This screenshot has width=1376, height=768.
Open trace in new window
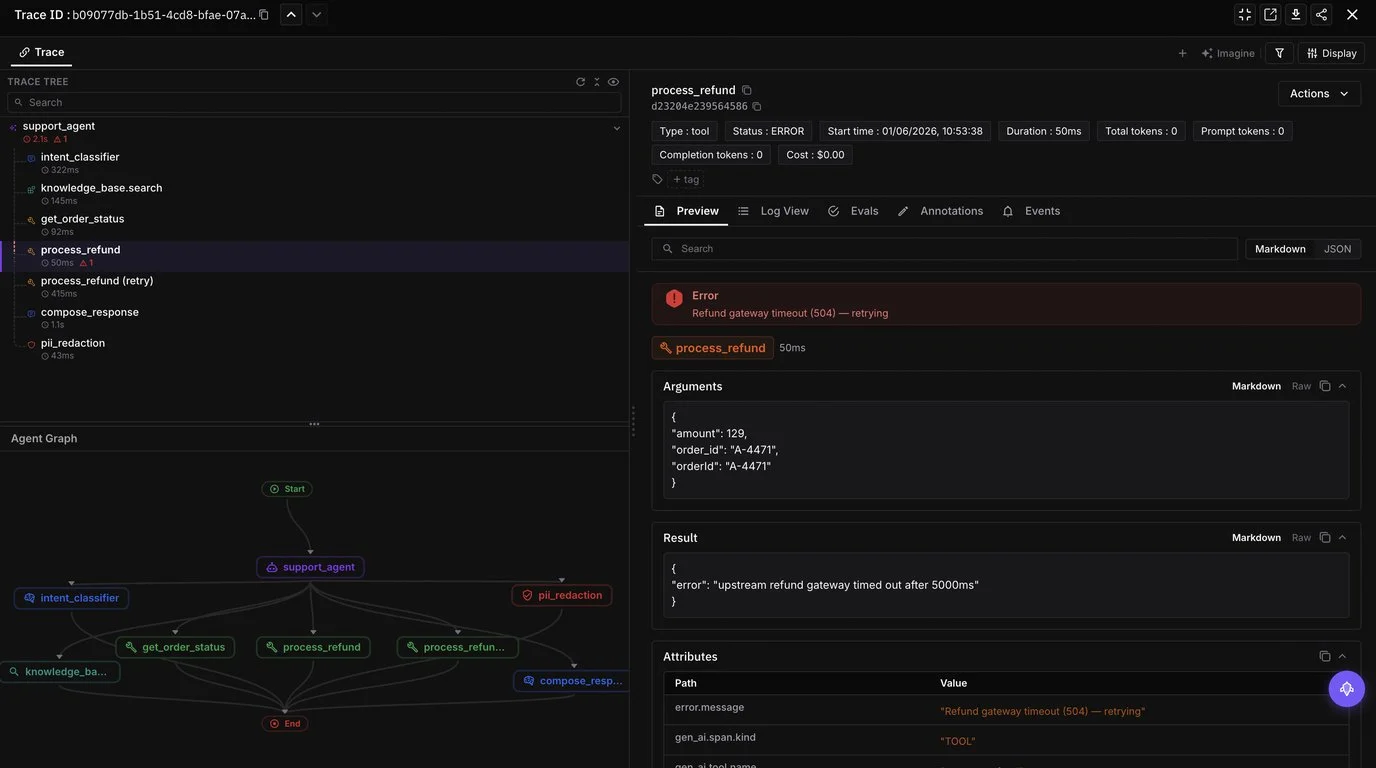(x=1270, y=15)
